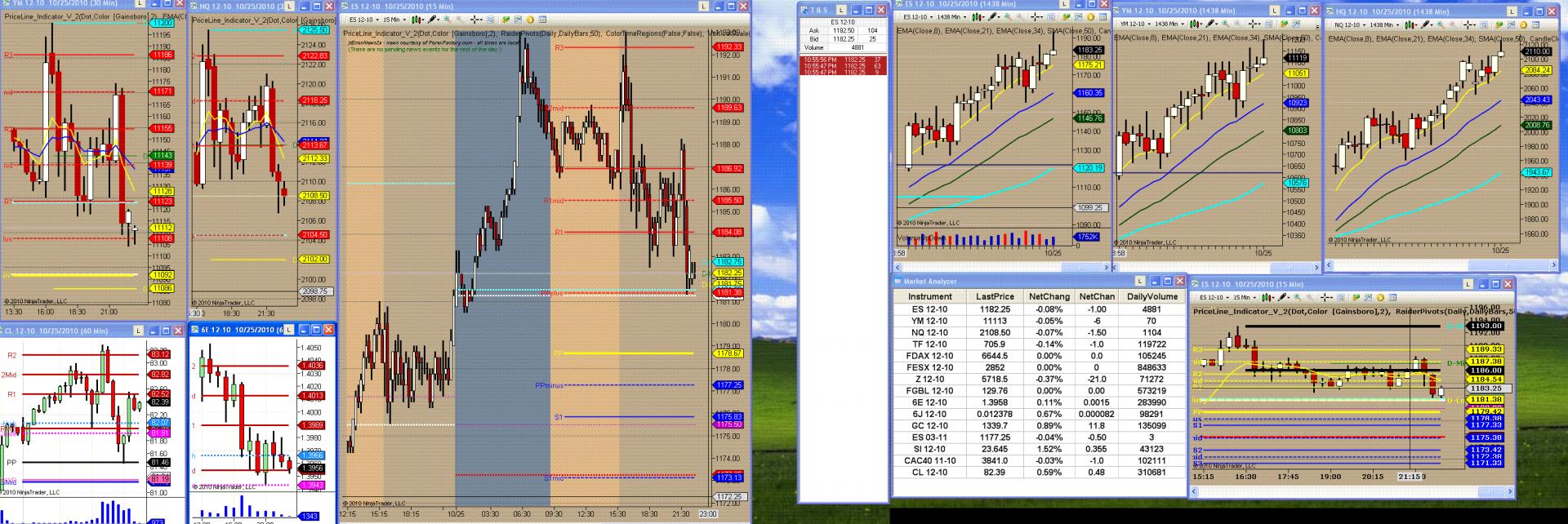
Task: Sort by LastPrice column in Market Analyzer
Action: point(995,296)
